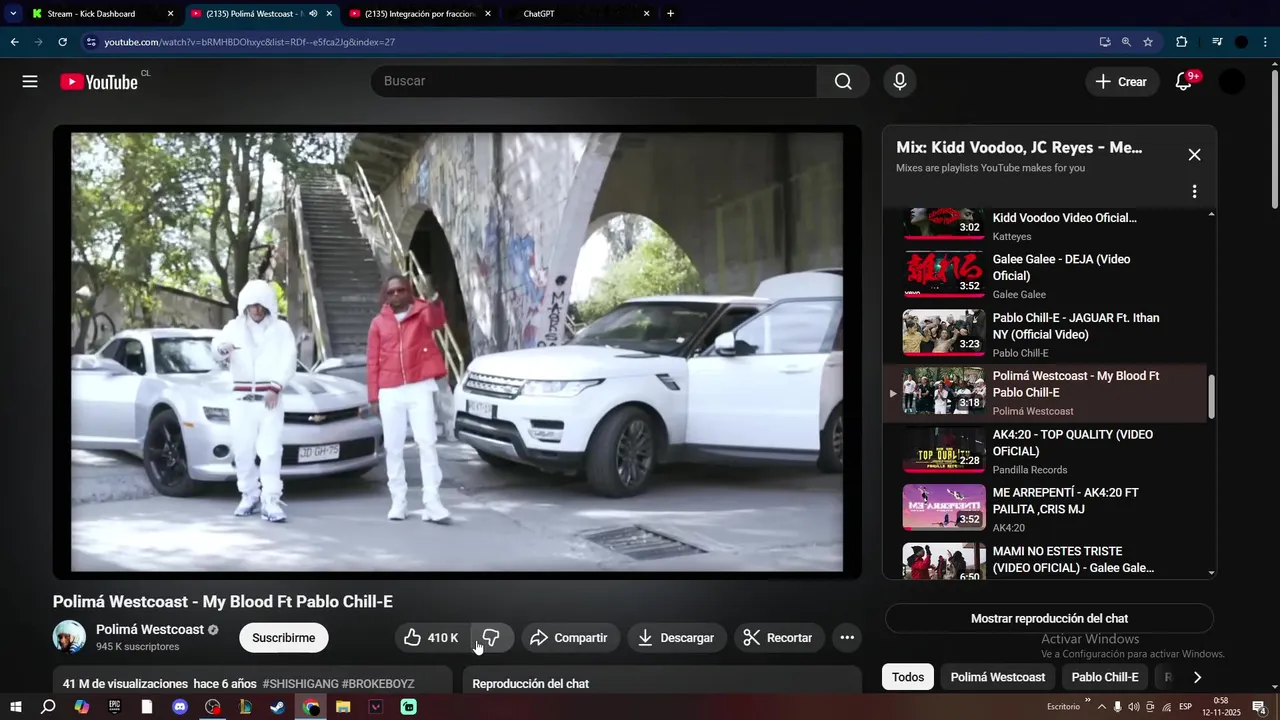Click the Buscar search field

tap(594, 81)
